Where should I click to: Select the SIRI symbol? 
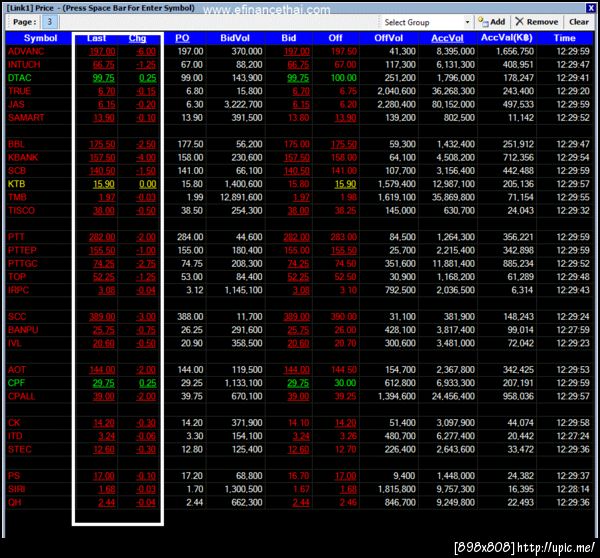click(16, 489)
